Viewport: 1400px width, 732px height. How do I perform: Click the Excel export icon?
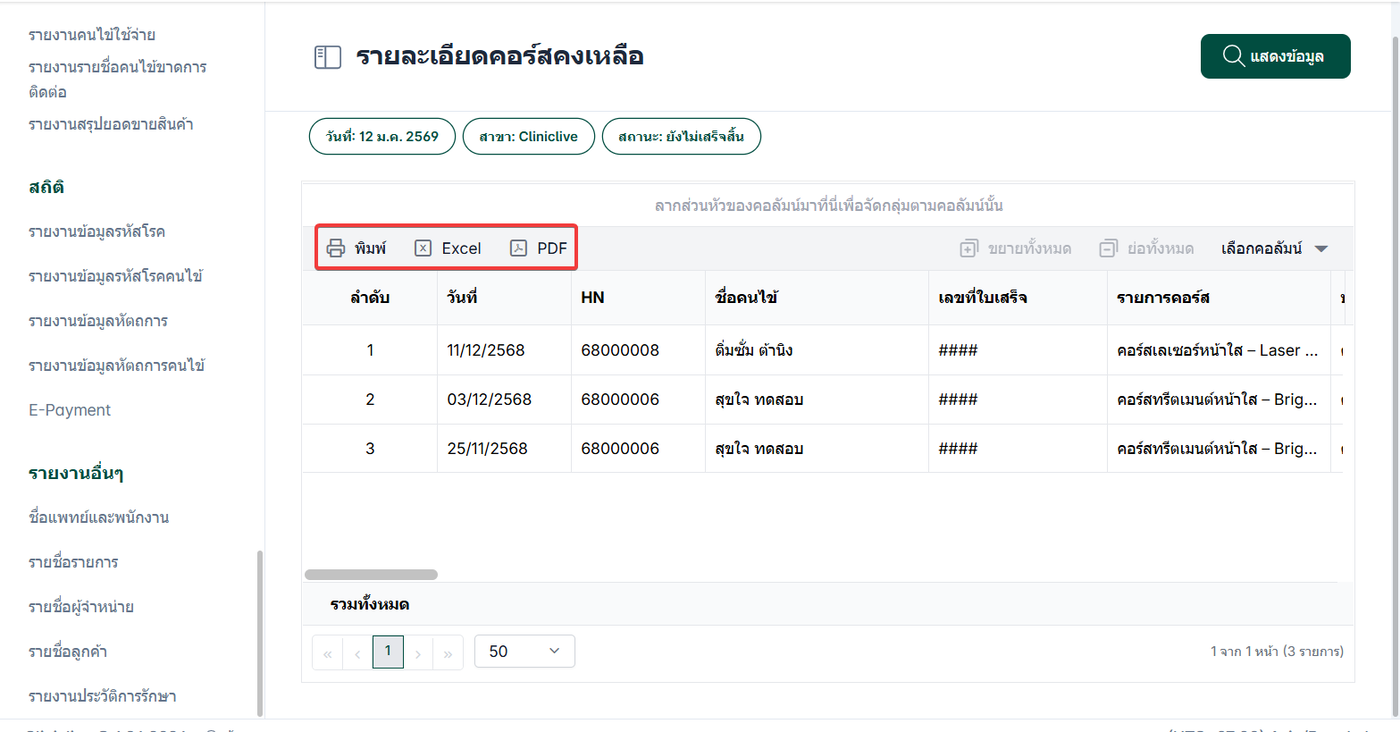(x=423, y=248)
